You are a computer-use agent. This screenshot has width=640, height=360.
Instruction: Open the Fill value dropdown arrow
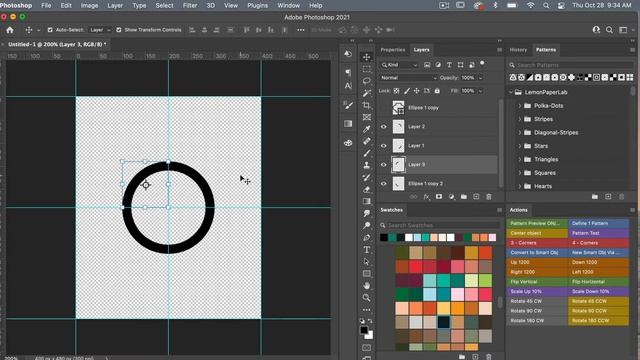[480, 91]
